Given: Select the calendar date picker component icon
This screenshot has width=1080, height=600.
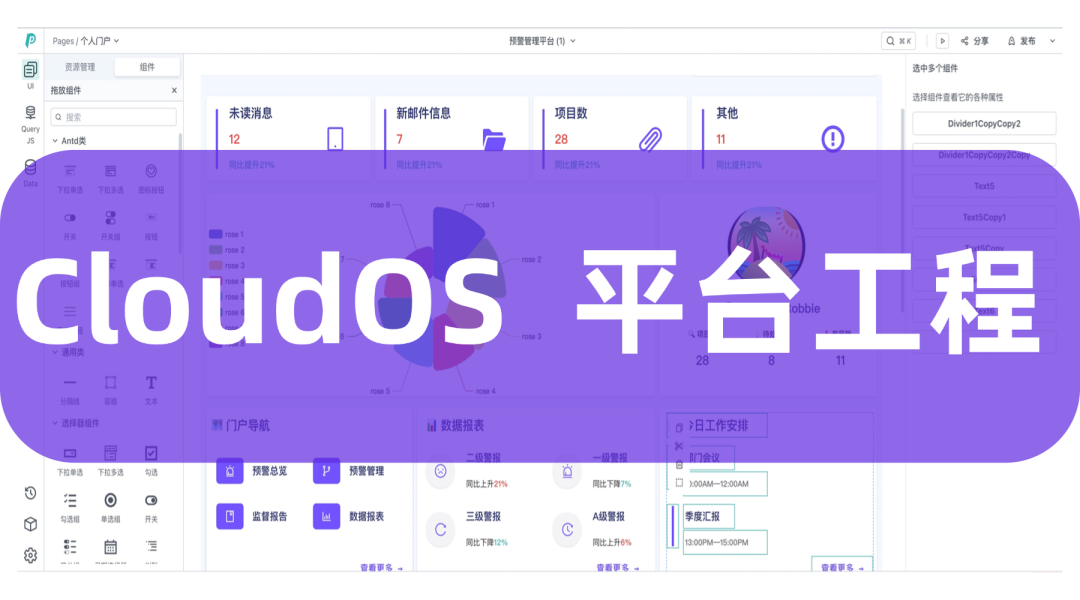Looking at the screenshot, I should coord(110,548).
